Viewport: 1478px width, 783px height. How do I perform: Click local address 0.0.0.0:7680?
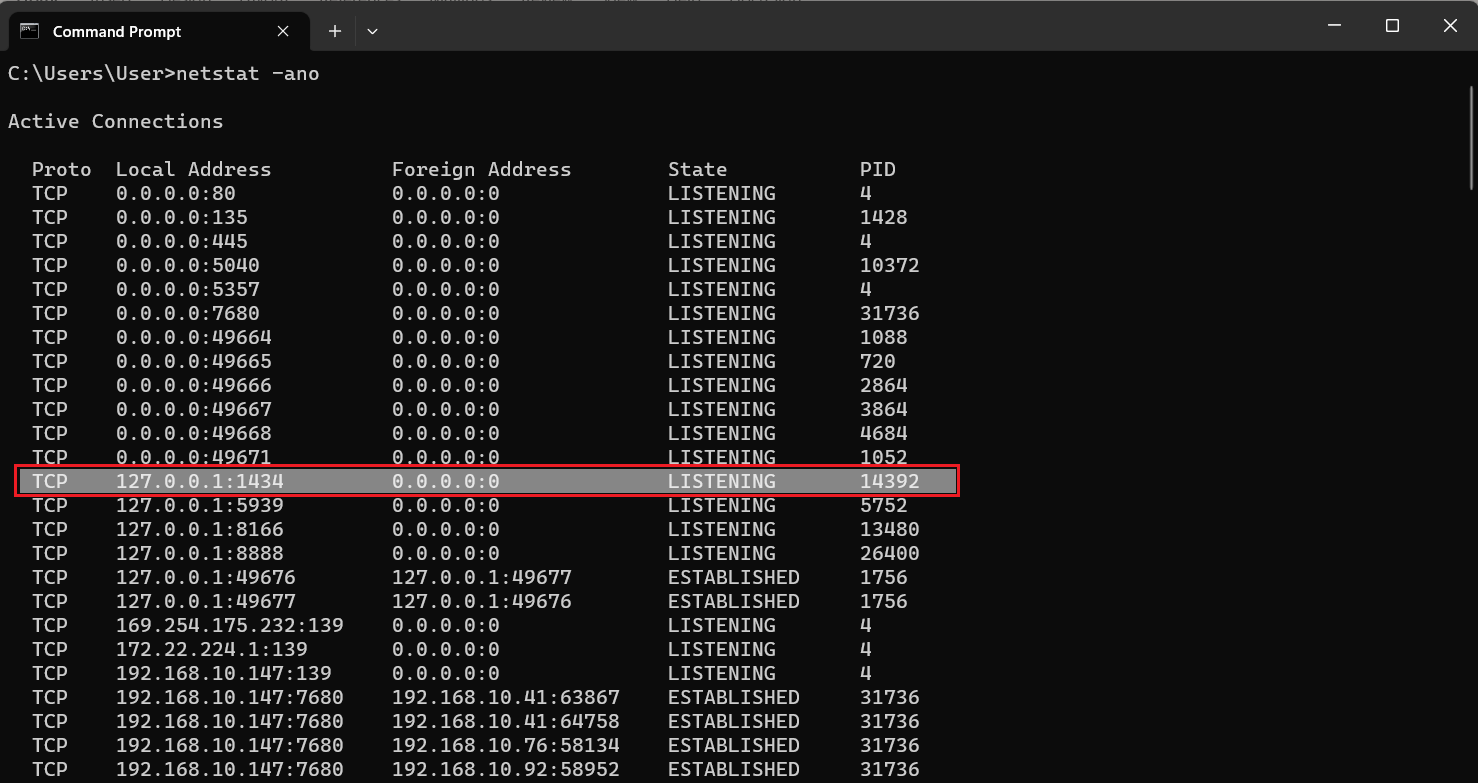[x=188, y=313]
